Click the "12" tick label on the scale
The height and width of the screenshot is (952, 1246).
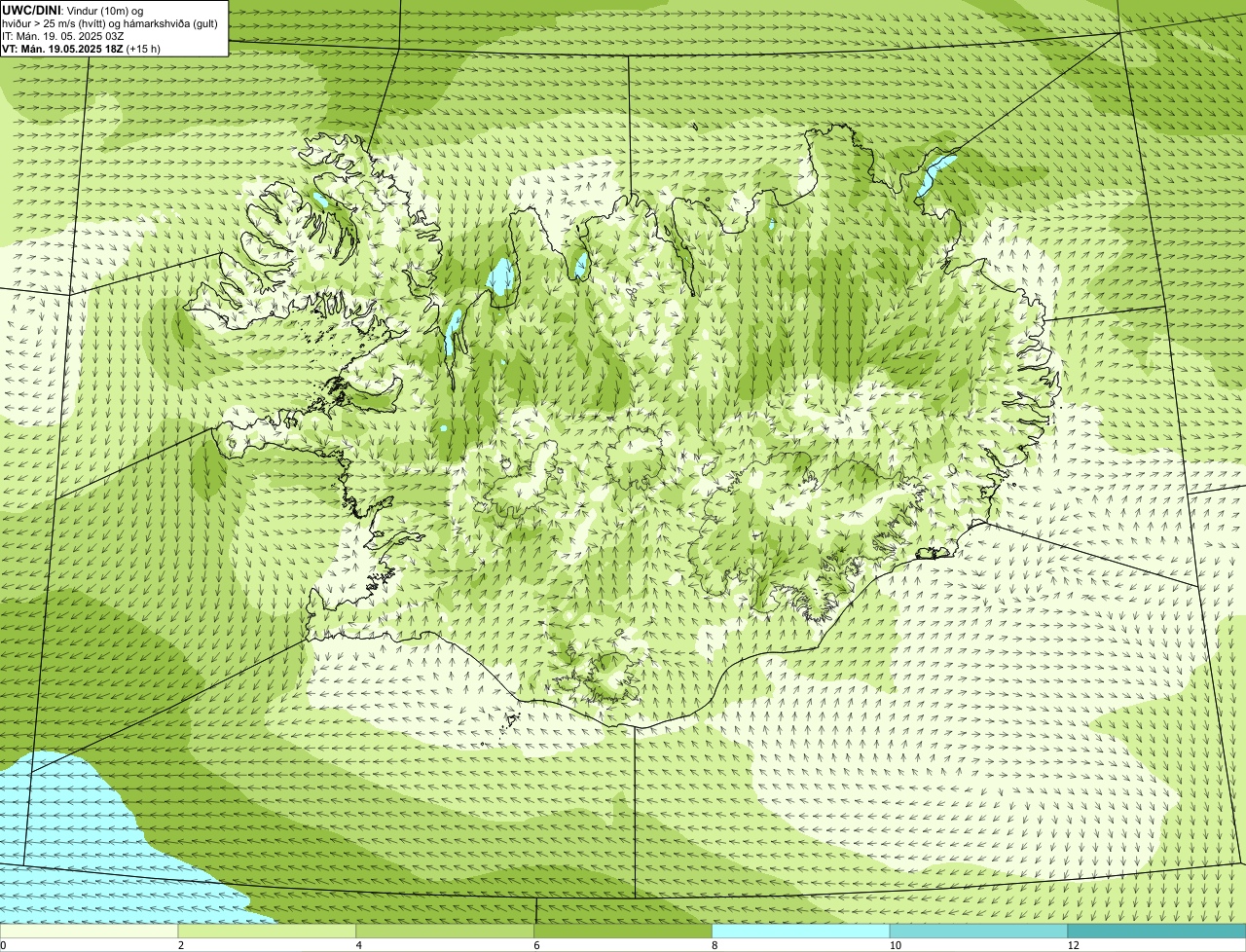click(1073, 945)
